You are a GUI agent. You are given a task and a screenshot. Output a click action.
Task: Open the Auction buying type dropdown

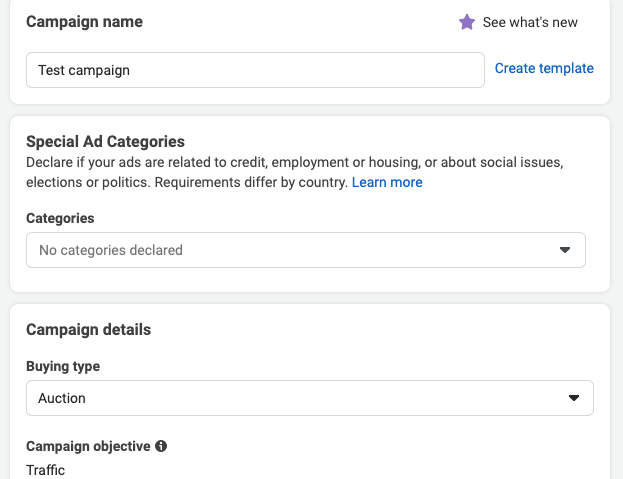pyautogui.click(x=309, y=398)
